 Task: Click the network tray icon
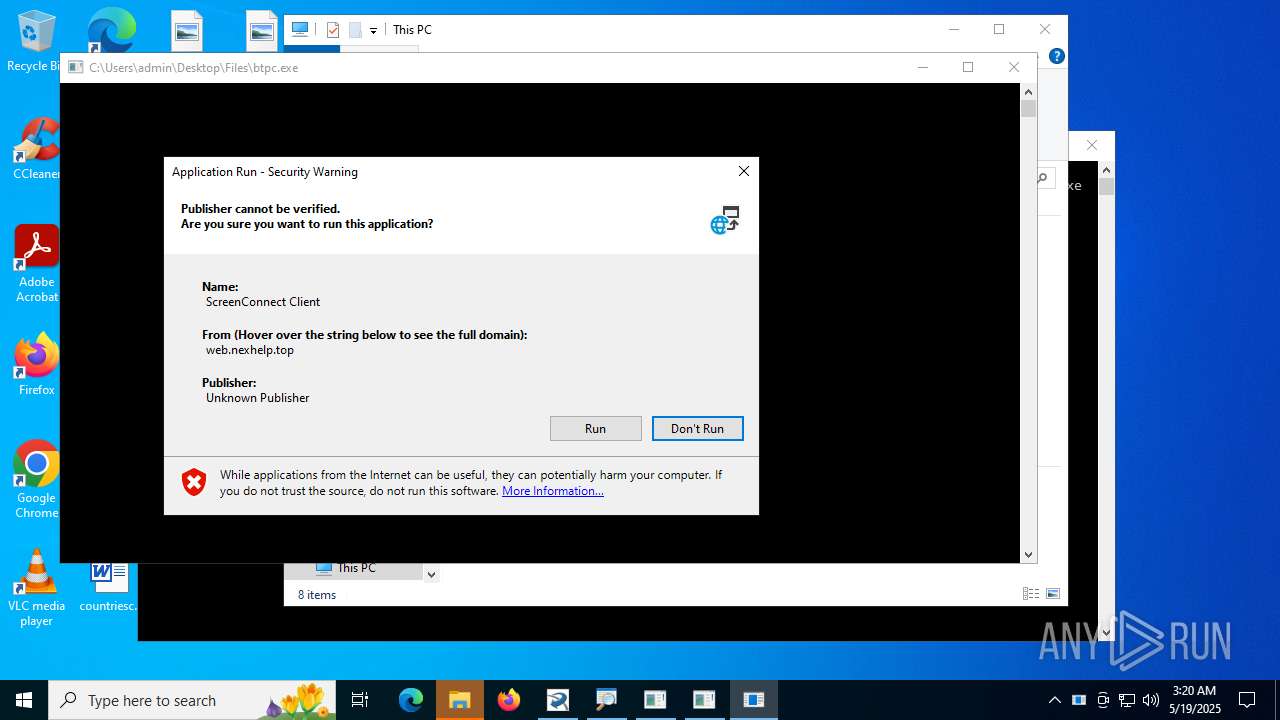click(x=1127, y=700)
